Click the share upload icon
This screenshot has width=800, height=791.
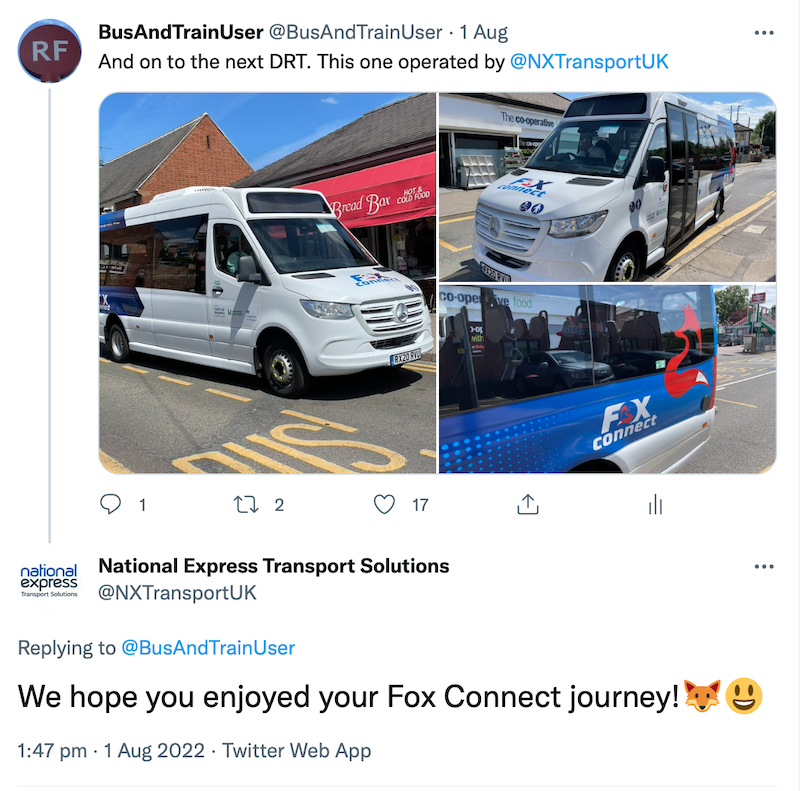pyautogui.click(x=527, y=505)
